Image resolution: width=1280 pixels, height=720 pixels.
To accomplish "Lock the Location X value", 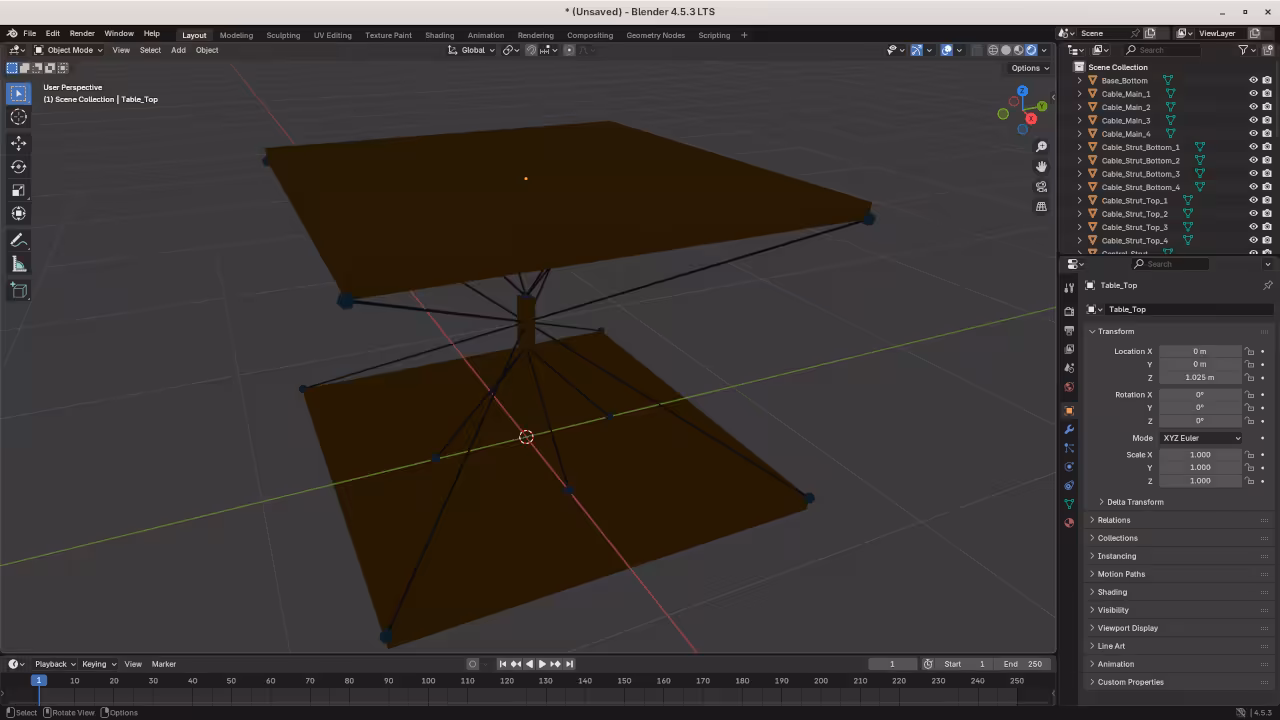I will tap(1249, 351).
